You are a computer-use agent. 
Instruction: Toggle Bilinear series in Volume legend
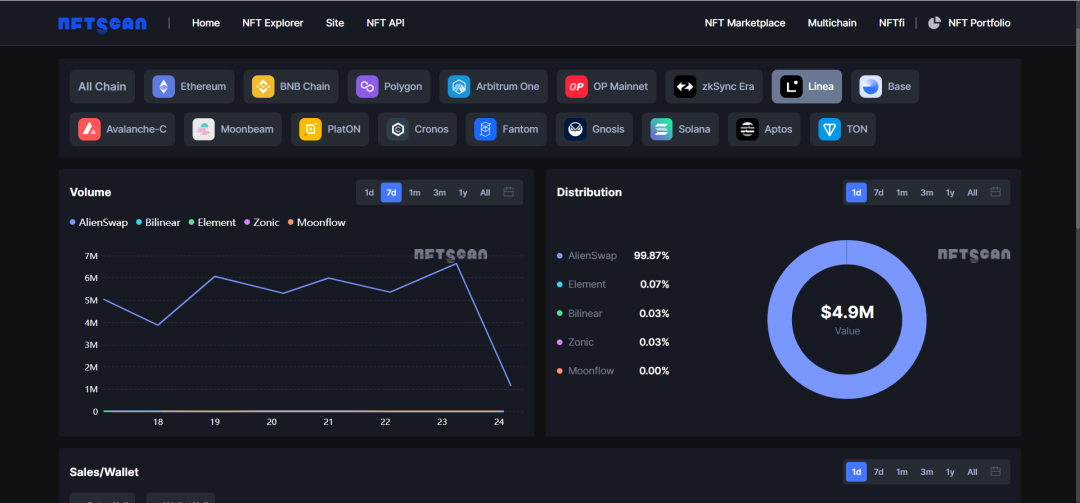click(158, 223)
